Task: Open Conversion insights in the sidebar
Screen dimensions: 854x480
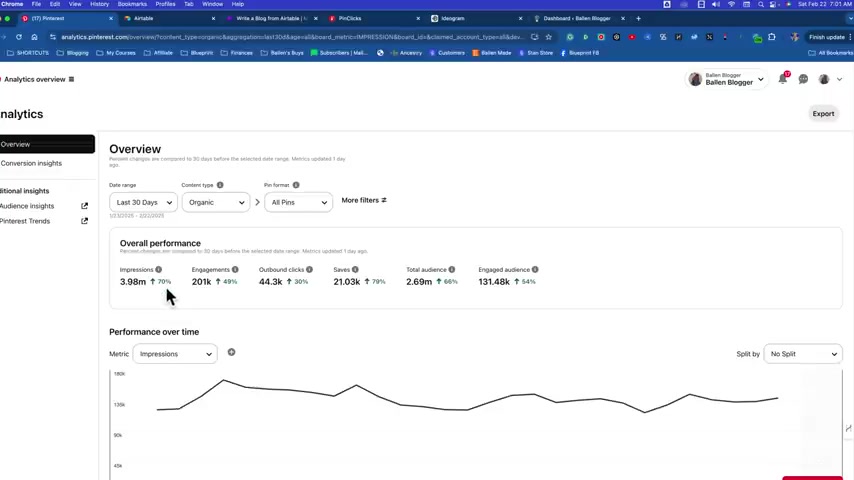Action: (x=31, y=163)
